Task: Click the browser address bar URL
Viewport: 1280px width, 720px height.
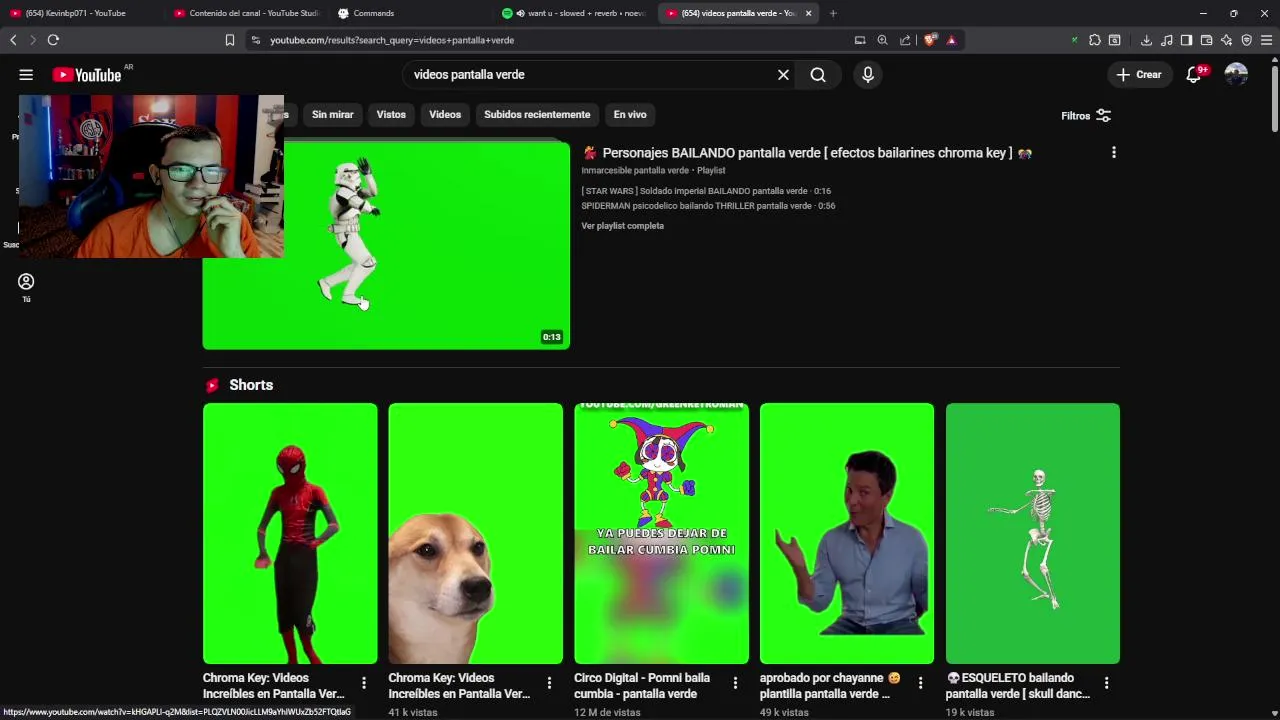Action: [x=392, y=40]
